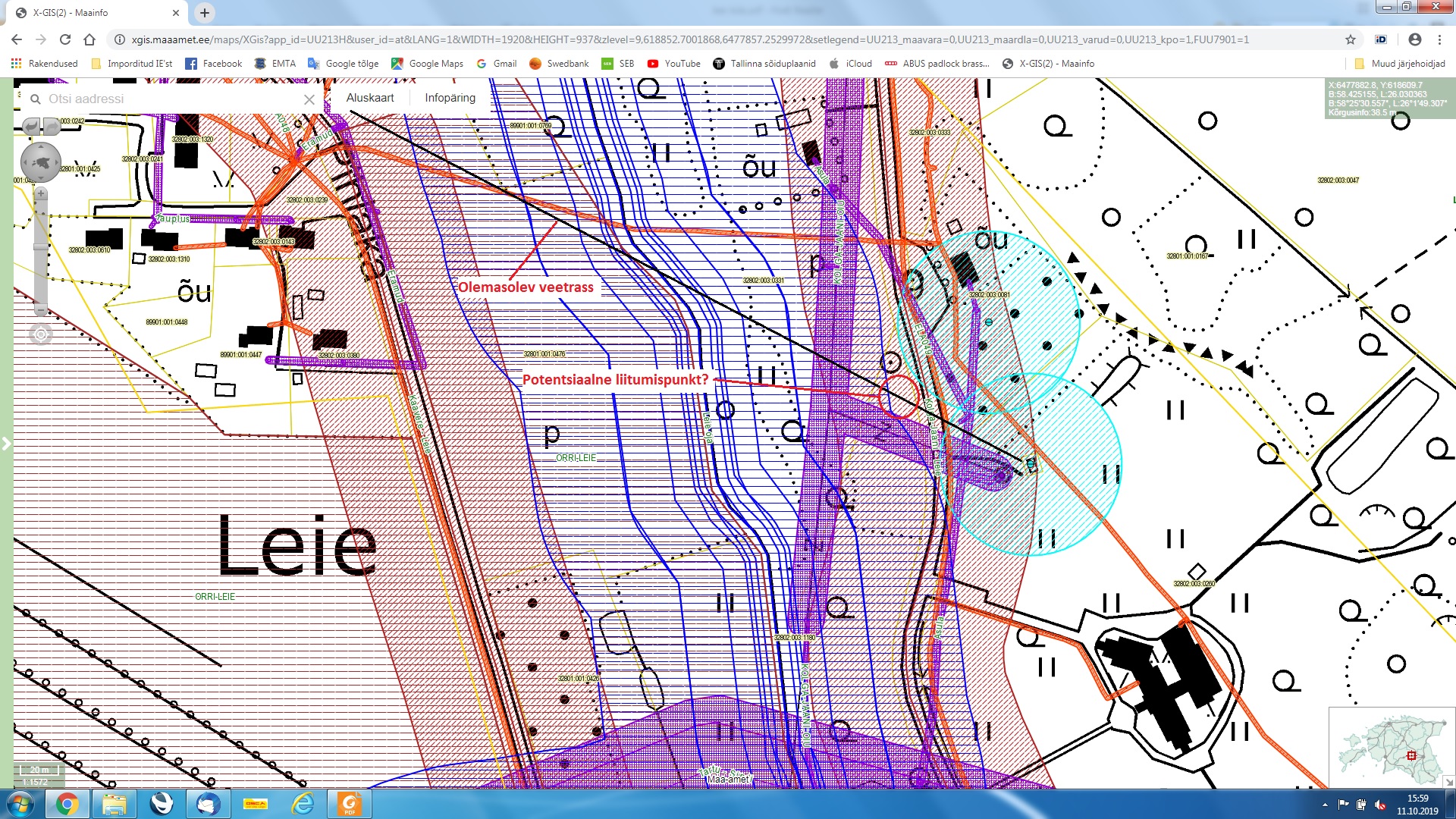Bookmark this page with the star
Image resolution: width=1456 pixels, height=819 pixels.
(x=1351, y=39)
